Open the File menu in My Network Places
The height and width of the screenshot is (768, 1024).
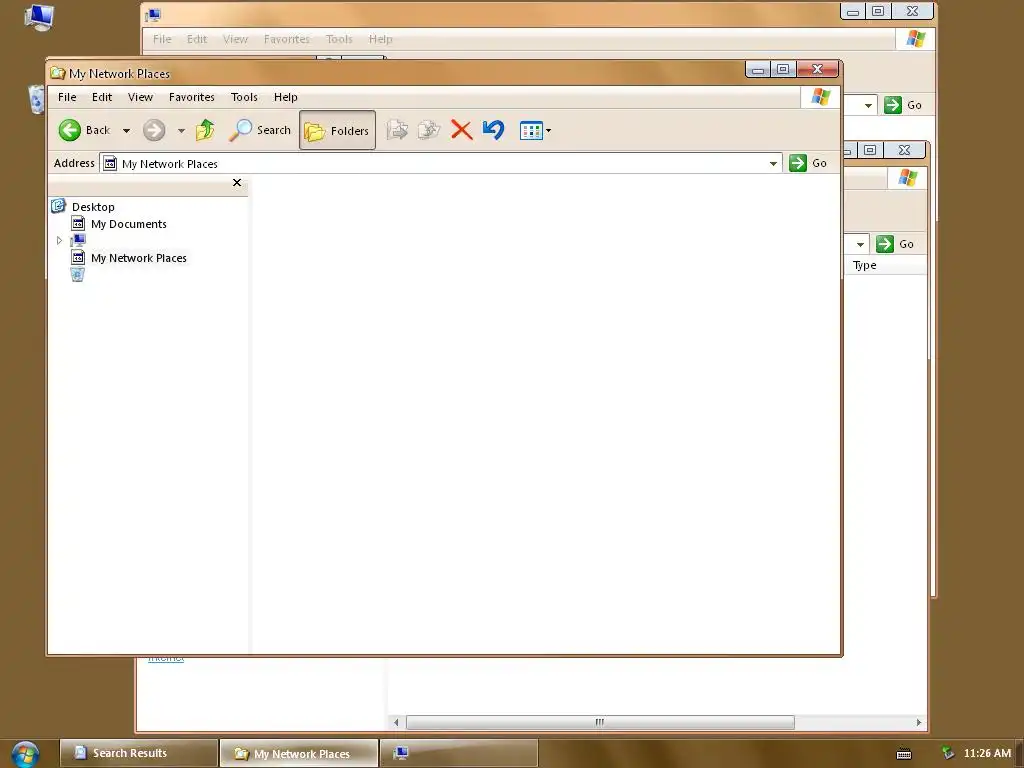pos(67,97)
